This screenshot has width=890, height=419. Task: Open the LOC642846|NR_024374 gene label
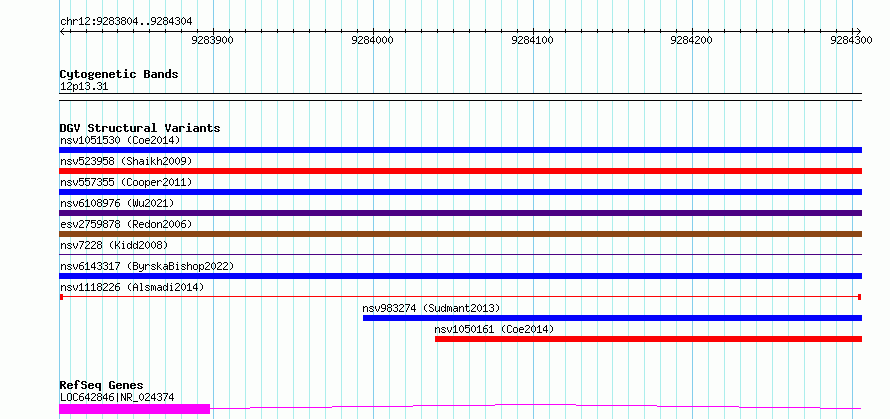[x=117, y=397]
